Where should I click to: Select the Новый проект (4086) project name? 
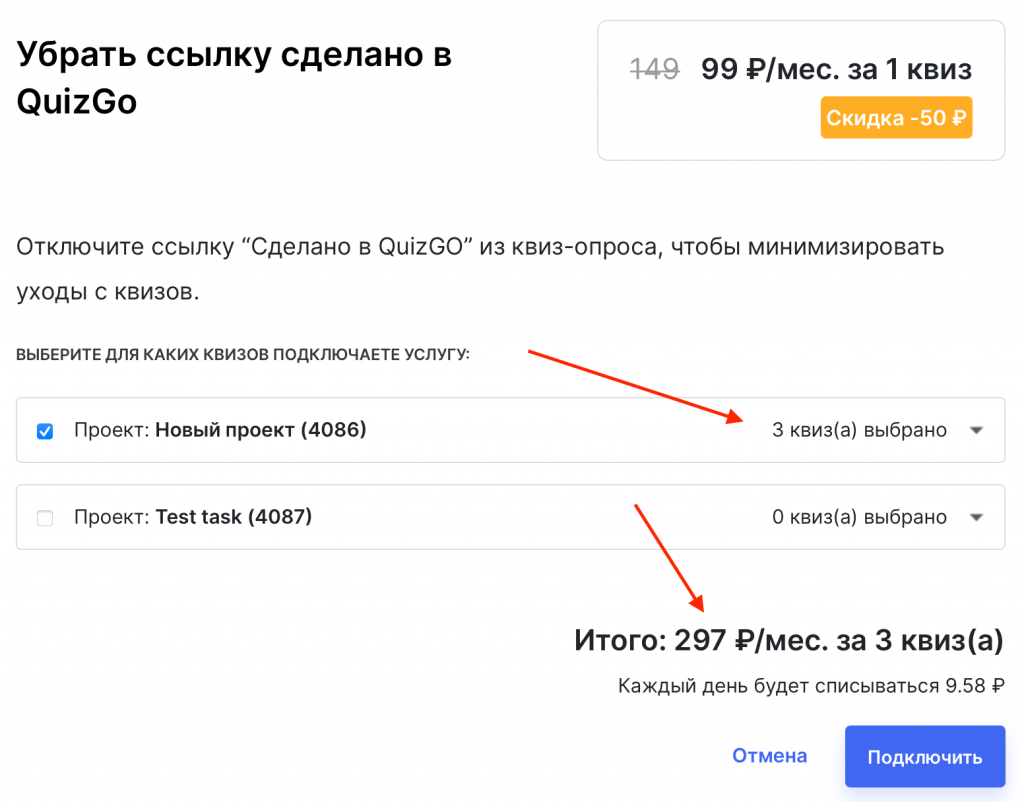(261, 431)
